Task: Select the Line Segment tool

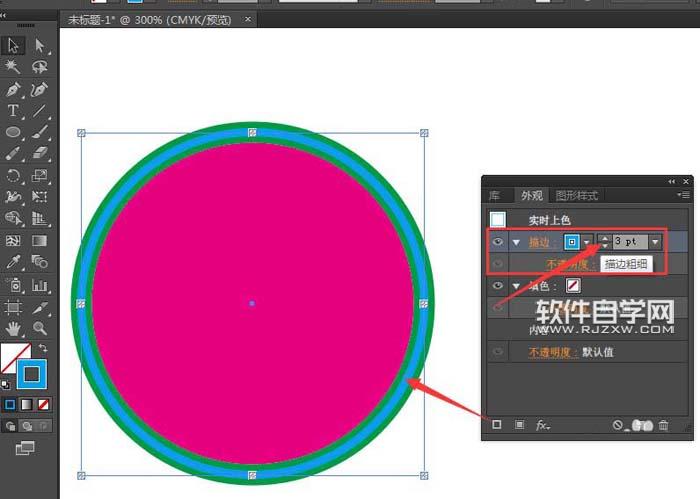Action: (x=40, y=110)
